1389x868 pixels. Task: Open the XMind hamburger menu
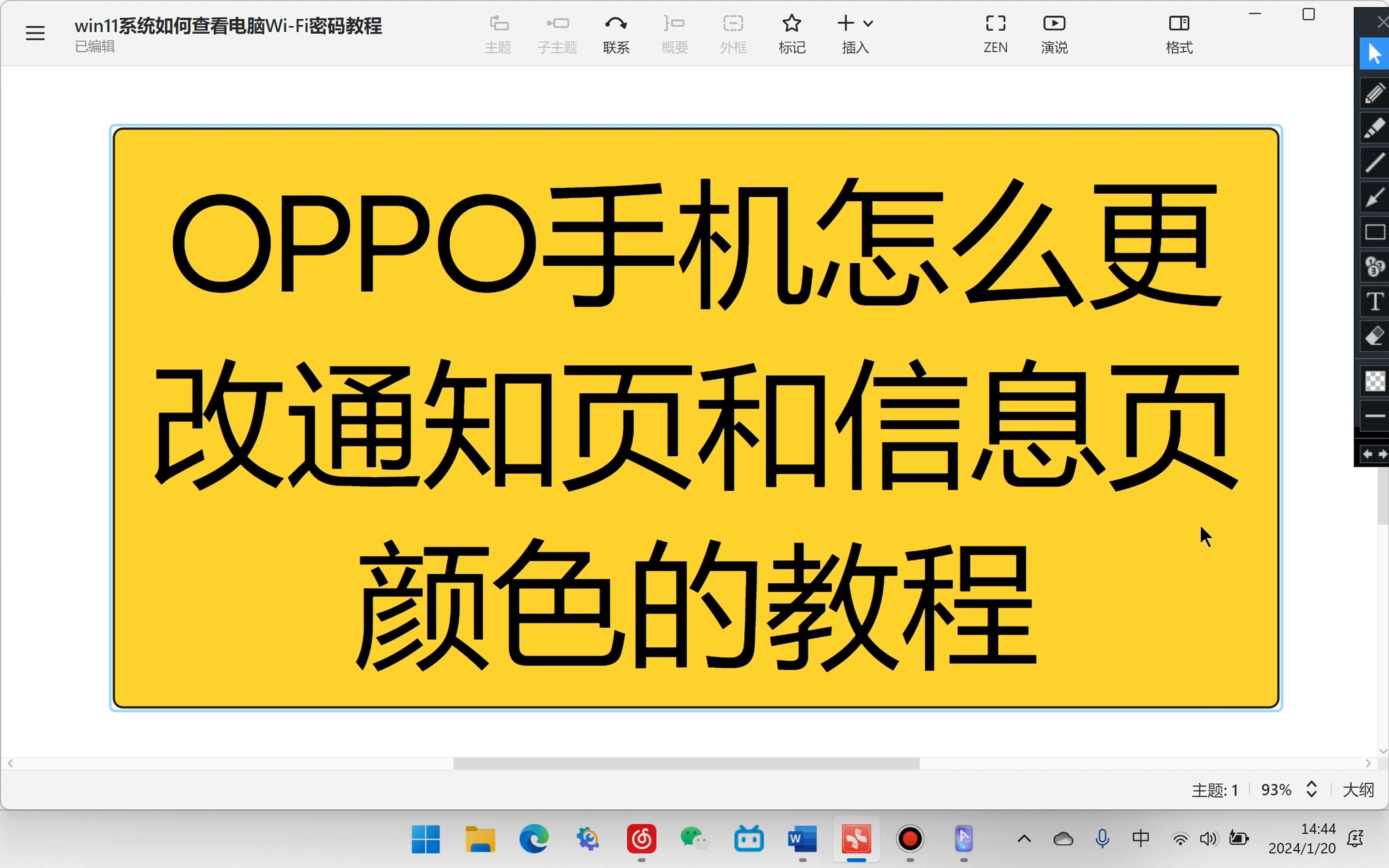(35, 33)
